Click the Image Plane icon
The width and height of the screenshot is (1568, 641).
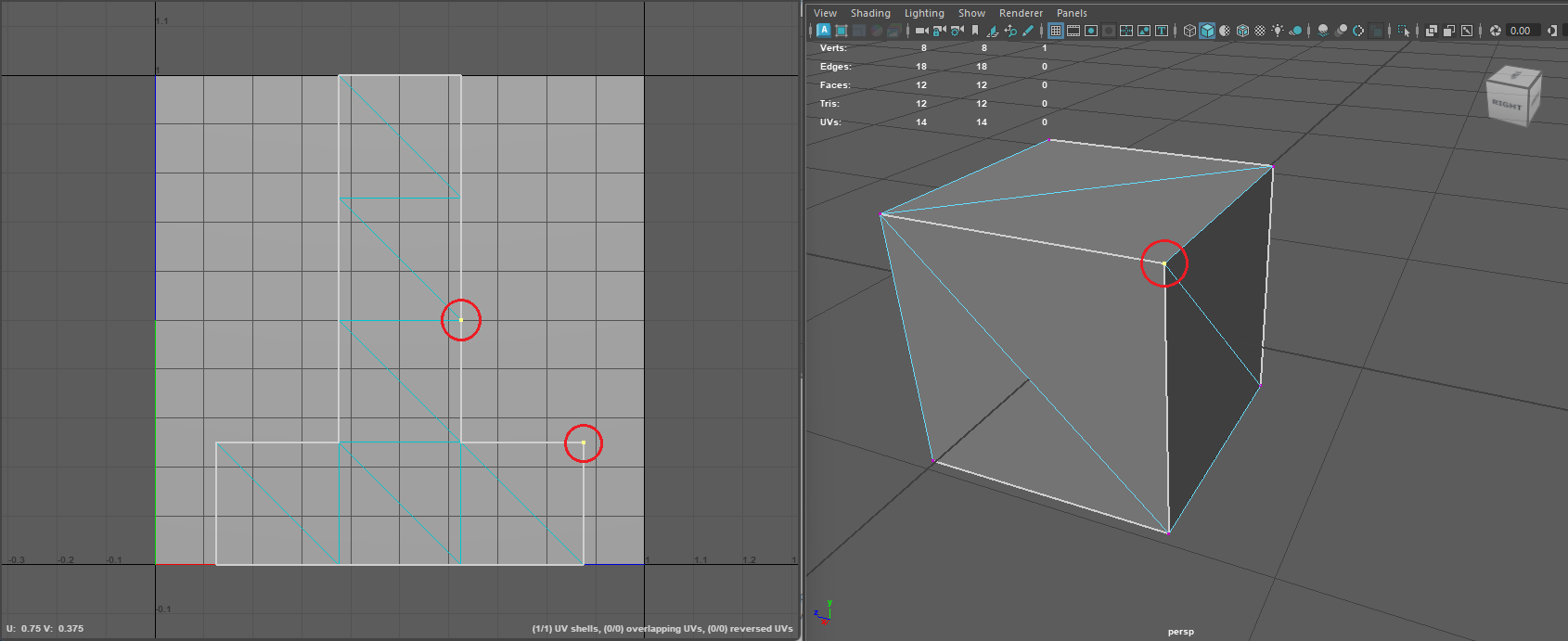tap(992, 31)
